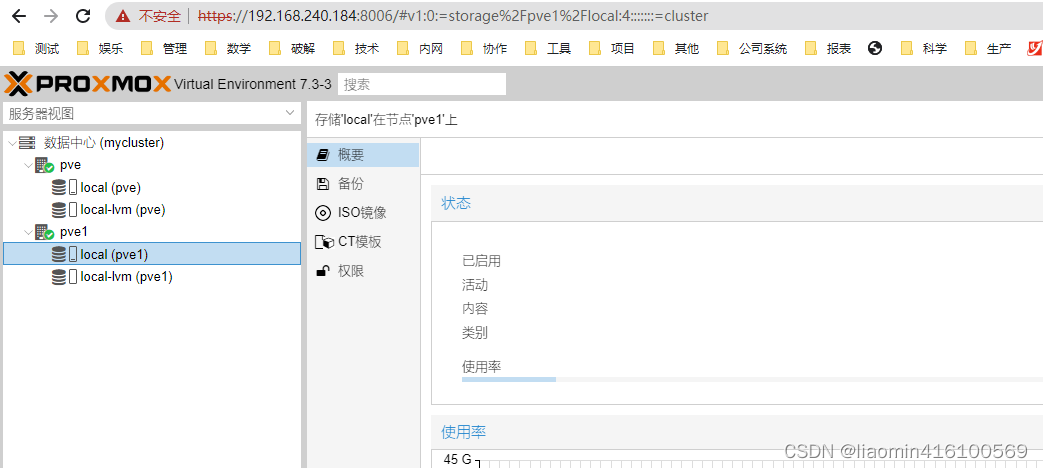
Task: Click the Proxmox logo
Action: (87, 84)
